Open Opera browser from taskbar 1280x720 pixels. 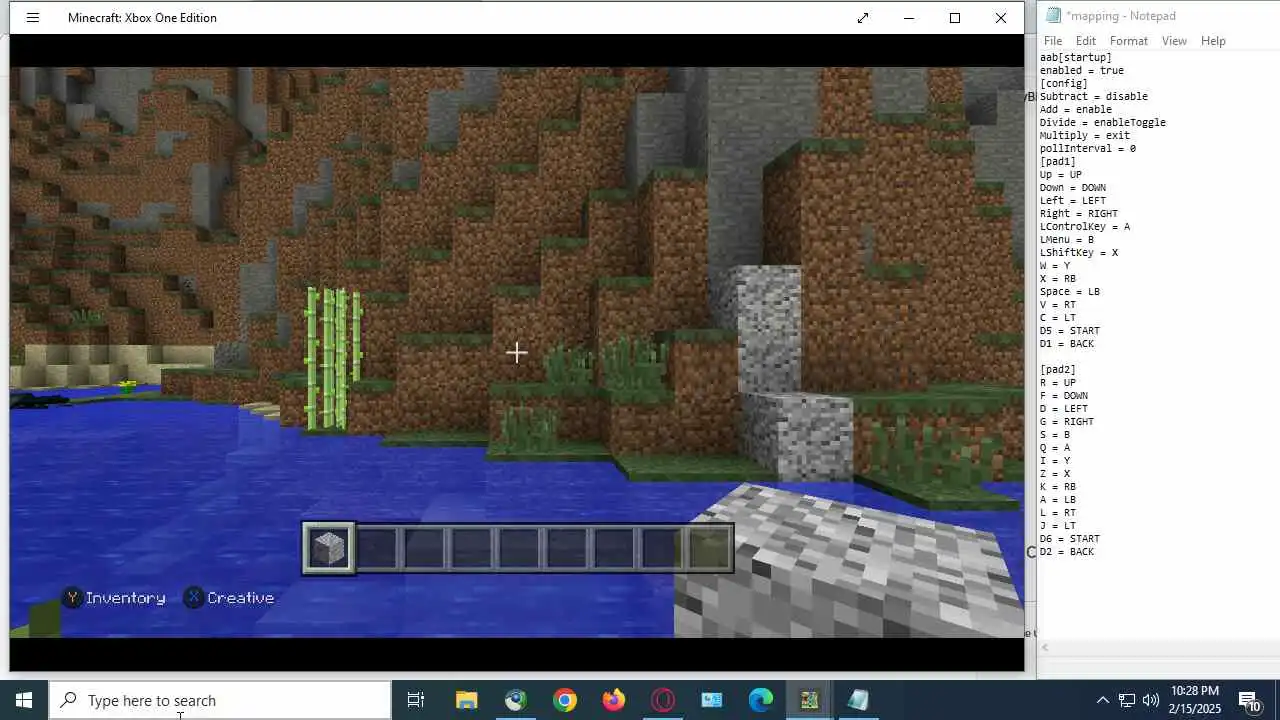pos(663,700)
